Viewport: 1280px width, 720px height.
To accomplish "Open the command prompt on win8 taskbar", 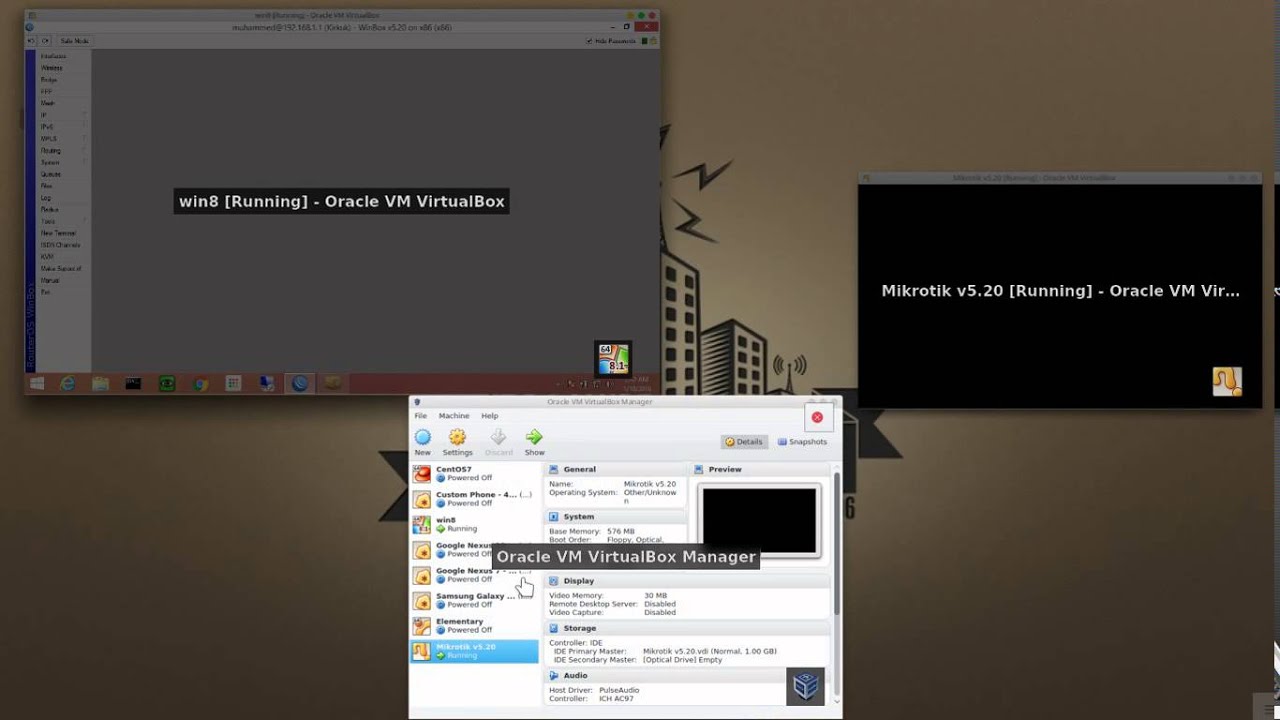I will pyautogui.click(x=133, y=383).
